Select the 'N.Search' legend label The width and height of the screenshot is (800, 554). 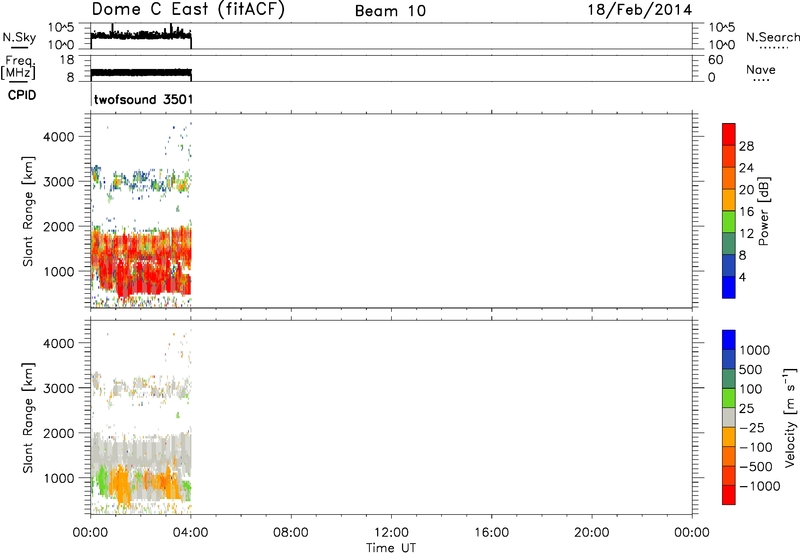pos(773,37)
